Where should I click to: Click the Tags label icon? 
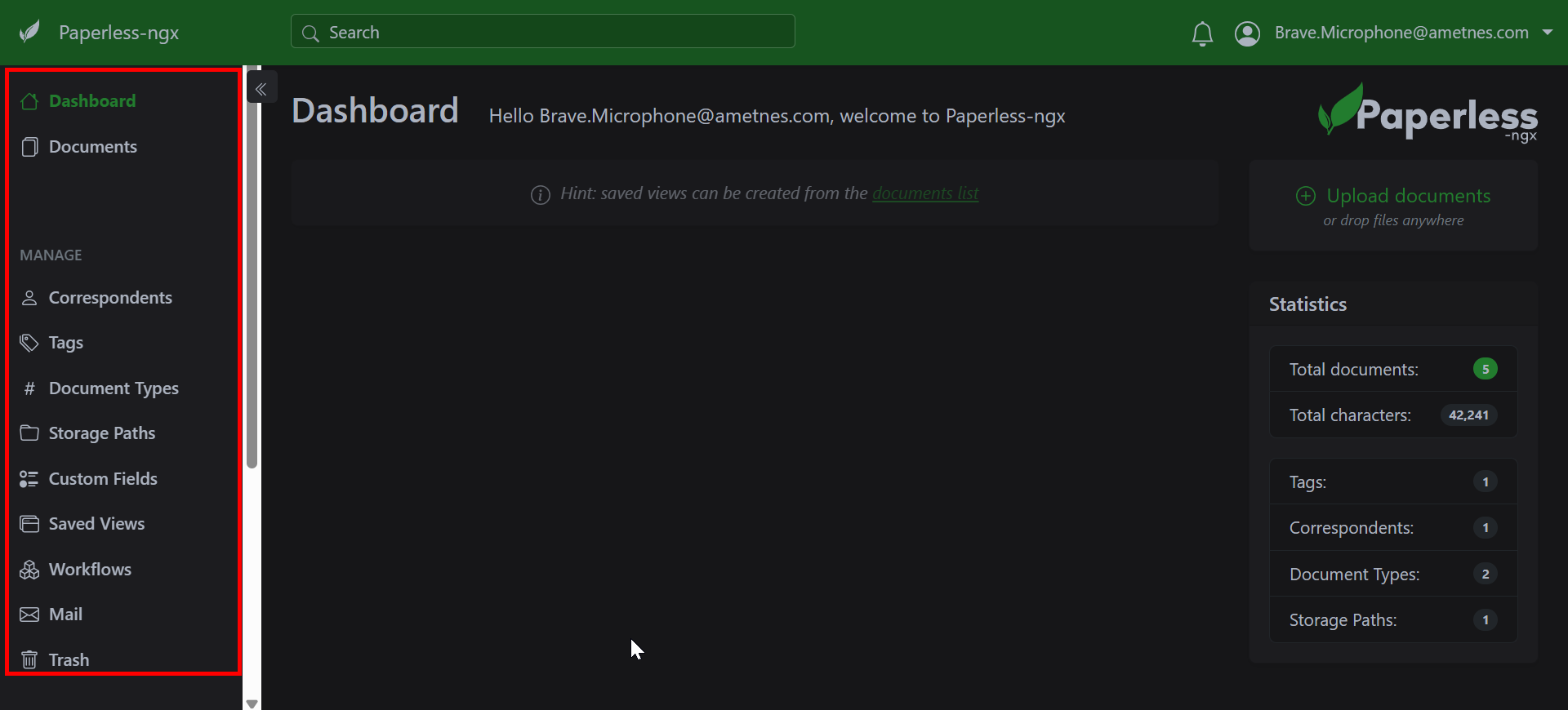(x=29, y=343)
